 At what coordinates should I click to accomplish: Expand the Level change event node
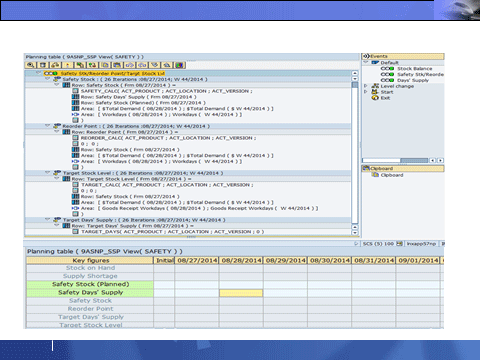pos(366,86)
